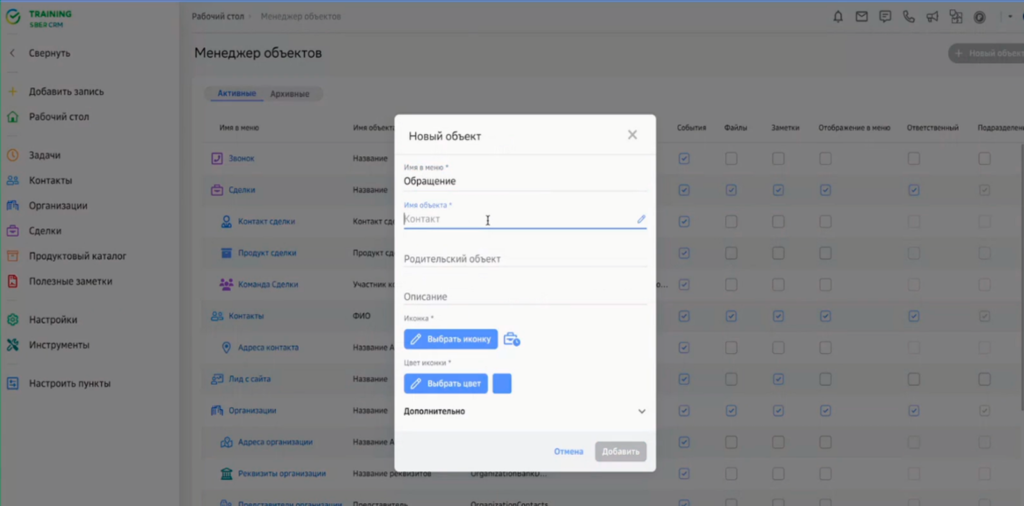This screenshot has height=506, width=1024.
Task: Switch to the Активные tab
Action: point(236,94)
